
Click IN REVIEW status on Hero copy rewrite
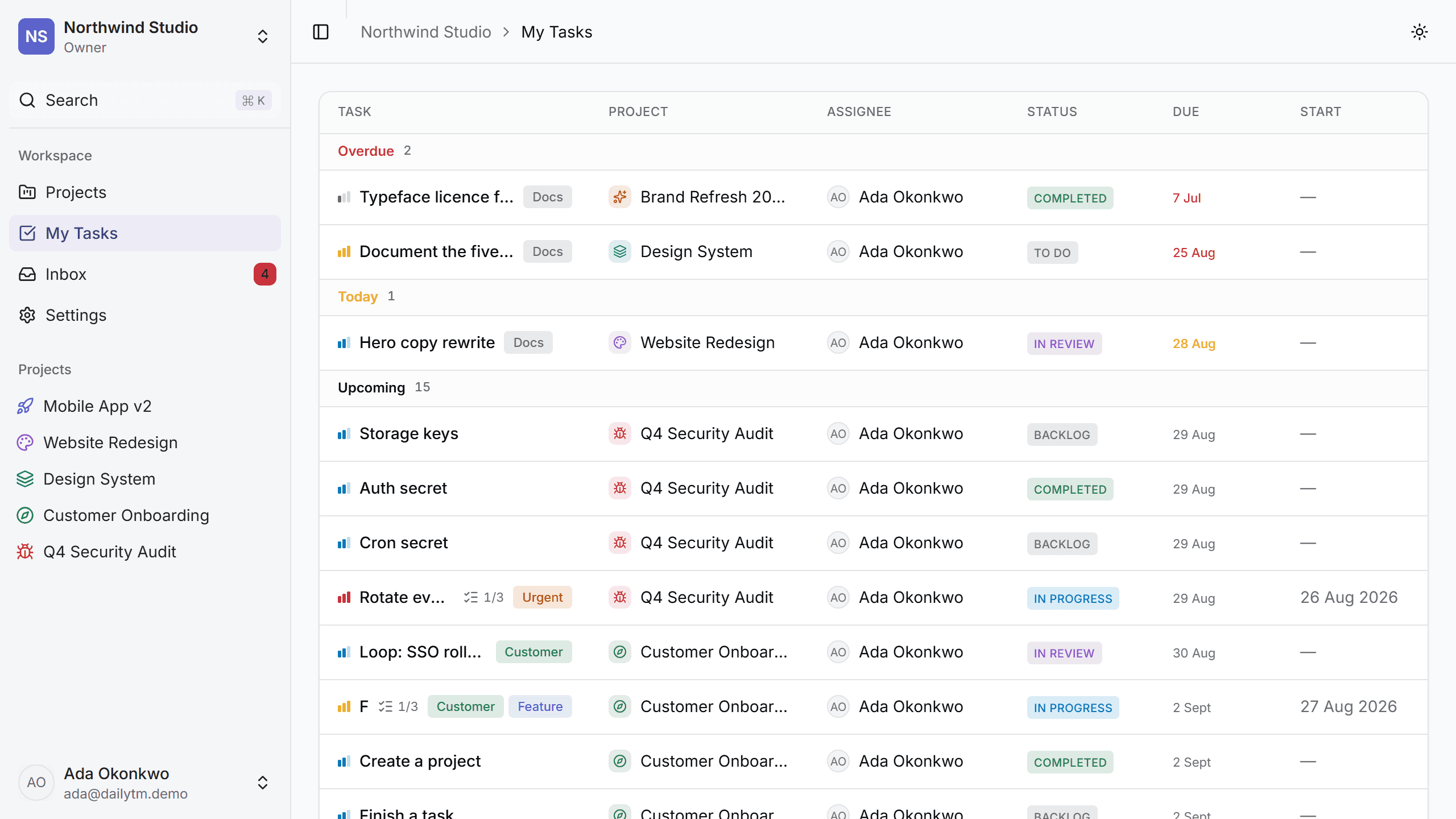1064,344
